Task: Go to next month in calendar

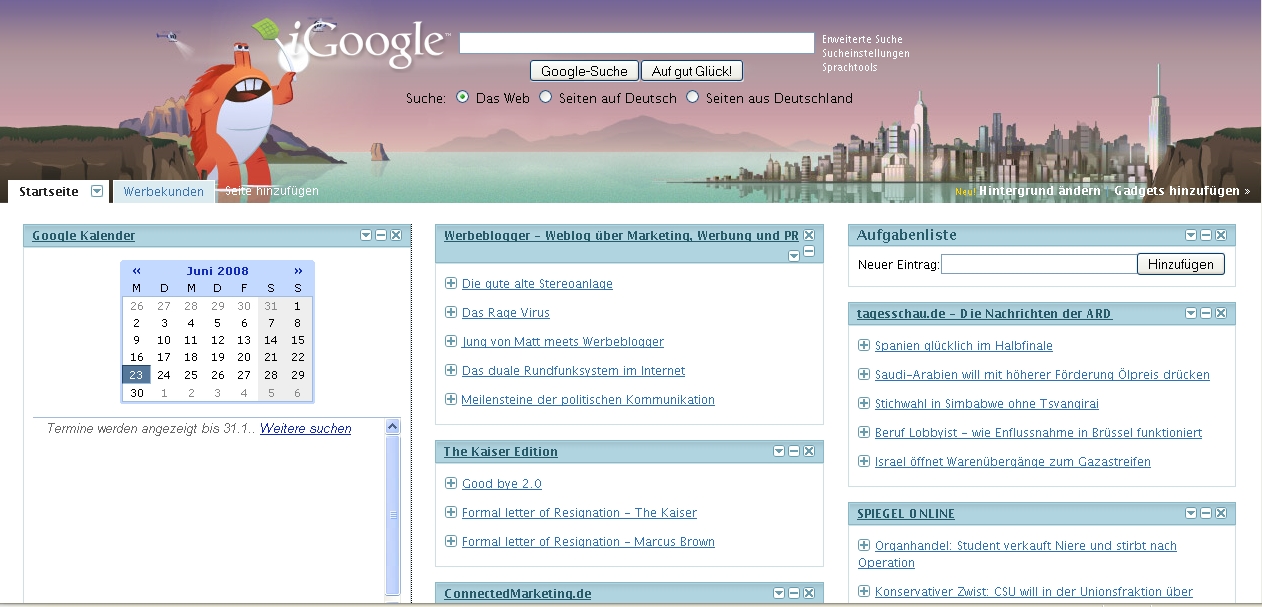Action: click(298, 271)
